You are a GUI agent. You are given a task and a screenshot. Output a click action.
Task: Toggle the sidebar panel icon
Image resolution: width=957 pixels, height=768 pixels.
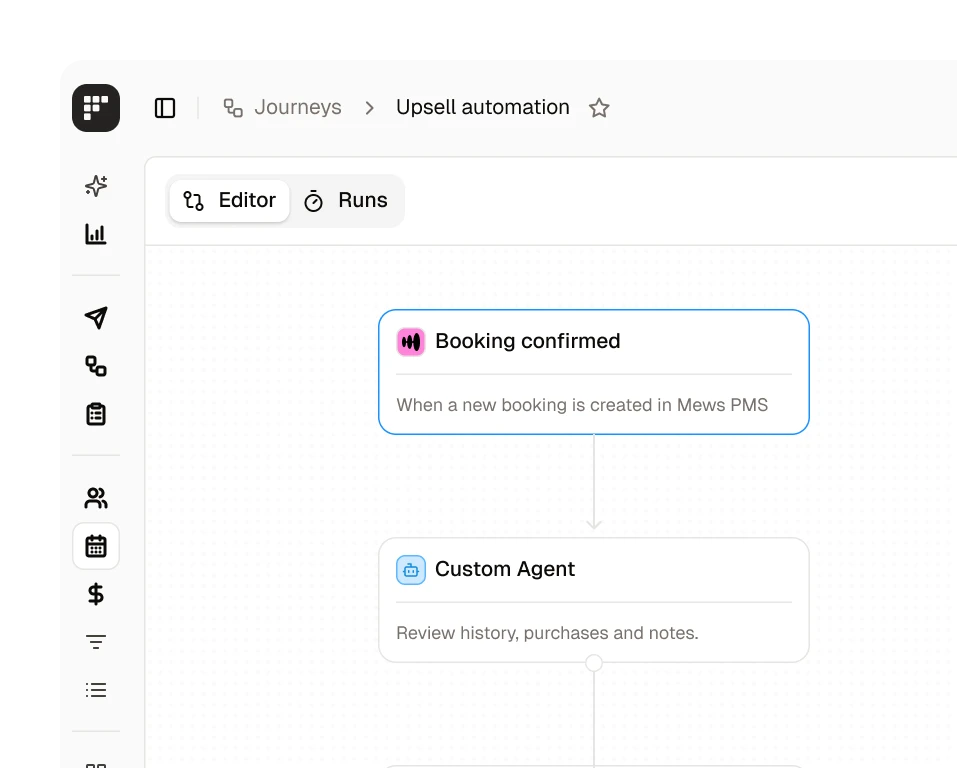click(x=165, y=108)
